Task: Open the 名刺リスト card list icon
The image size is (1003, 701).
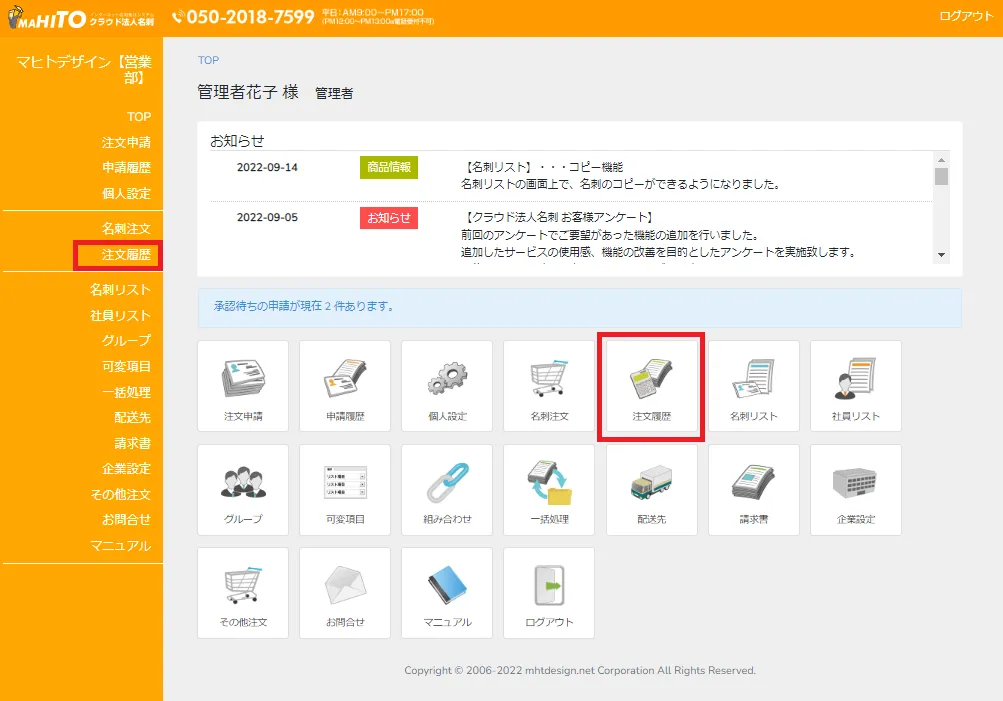Action: pos(753,386)
